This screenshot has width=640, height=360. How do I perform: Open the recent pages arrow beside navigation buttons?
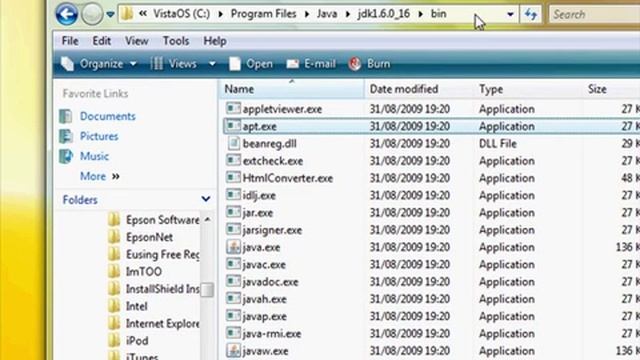tap(110, 15)
